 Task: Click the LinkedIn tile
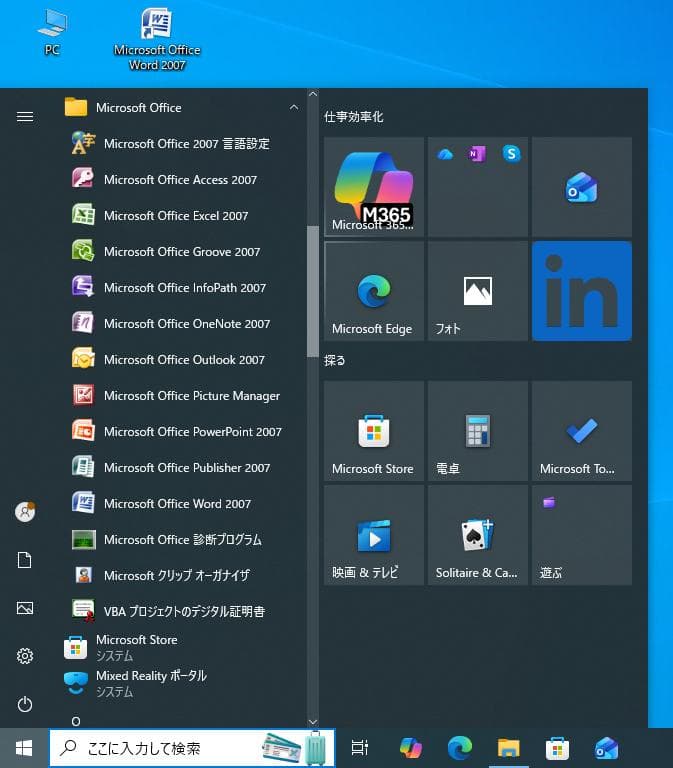[x=582, y=291]
